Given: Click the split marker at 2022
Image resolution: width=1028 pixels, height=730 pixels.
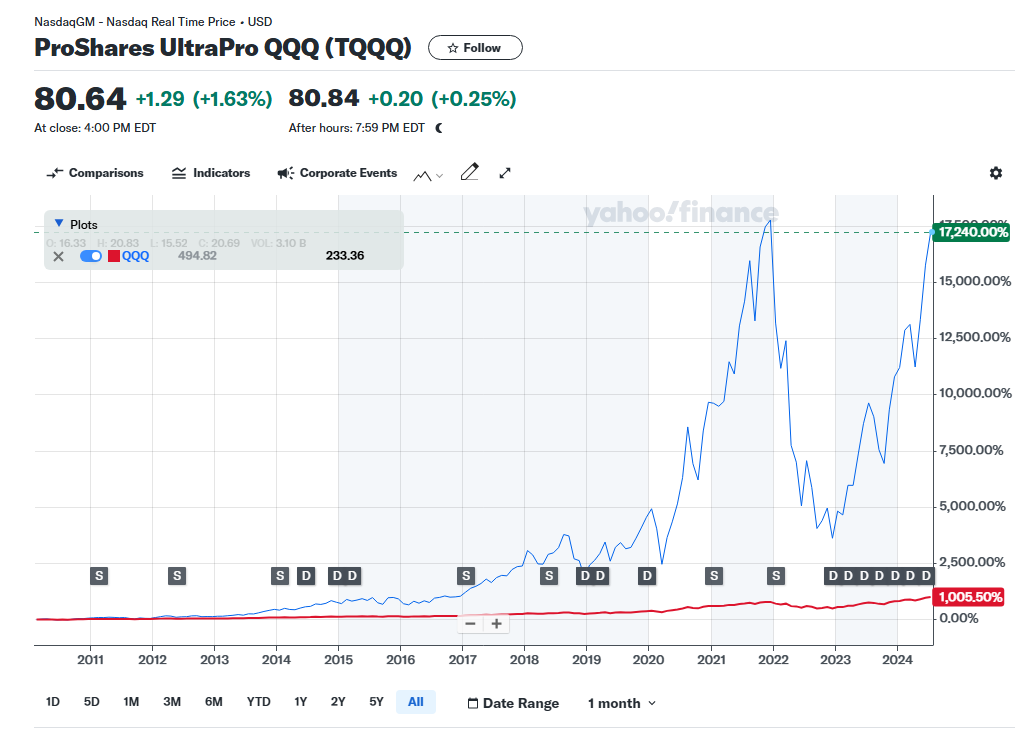Looking at the screenshot, I should click(776, 576).
